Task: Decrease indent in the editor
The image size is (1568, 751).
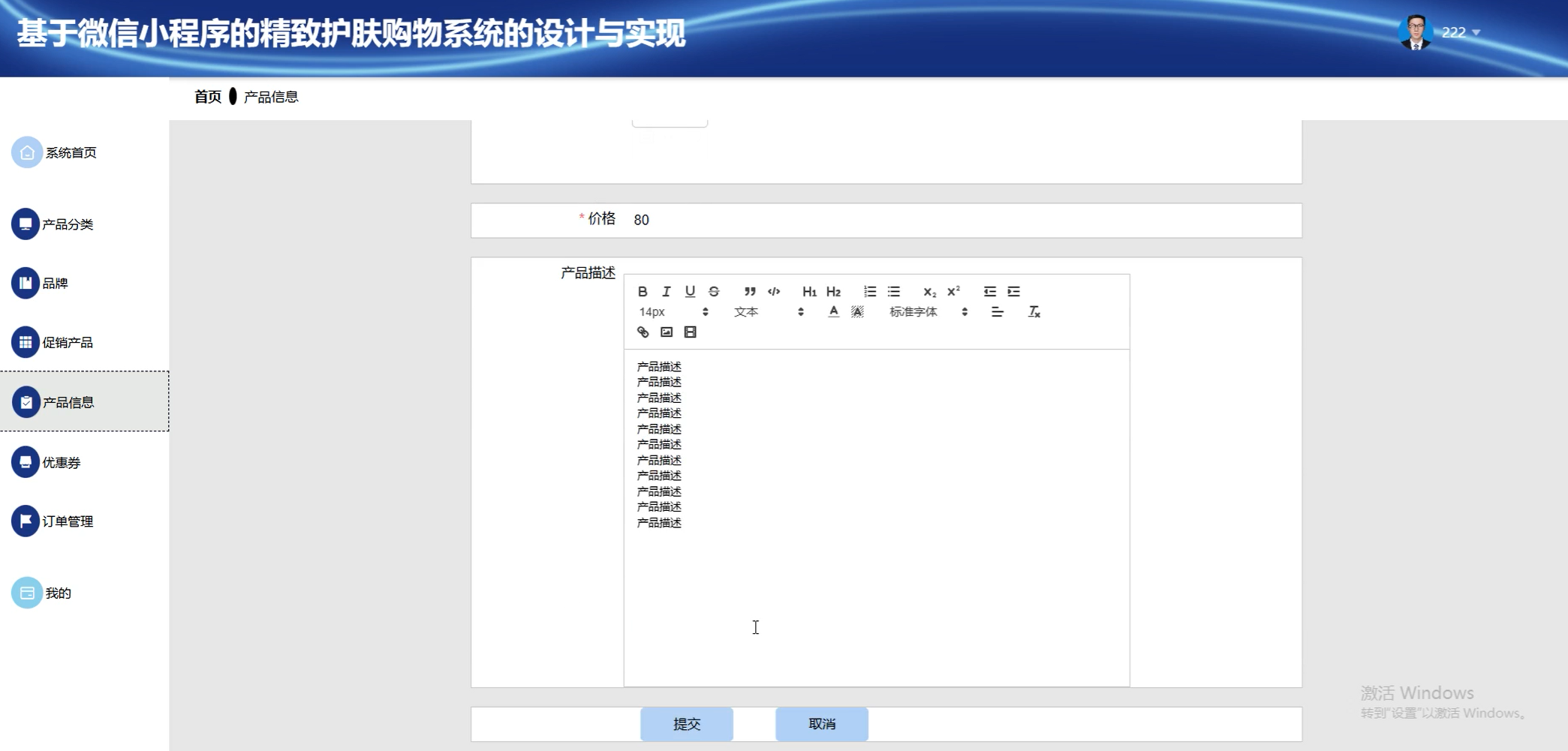Action: [989, 291]
